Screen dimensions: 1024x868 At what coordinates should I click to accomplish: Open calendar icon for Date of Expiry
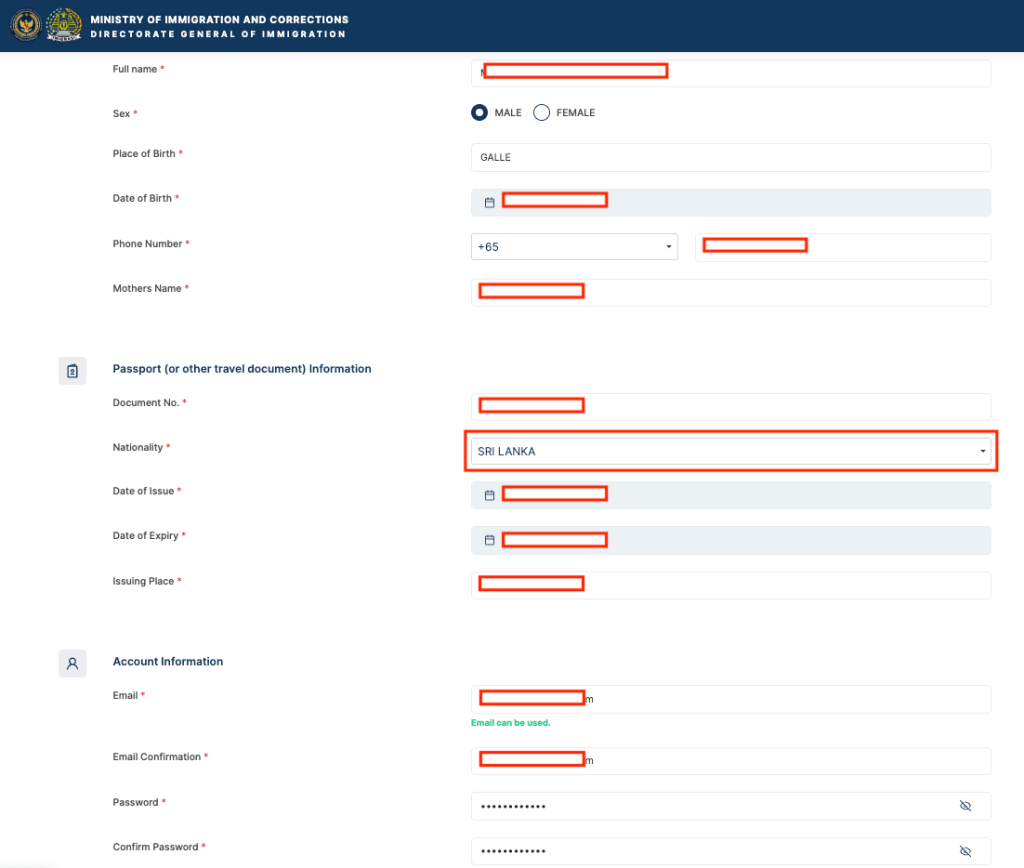pyautogui.click(x=489, y=540)
